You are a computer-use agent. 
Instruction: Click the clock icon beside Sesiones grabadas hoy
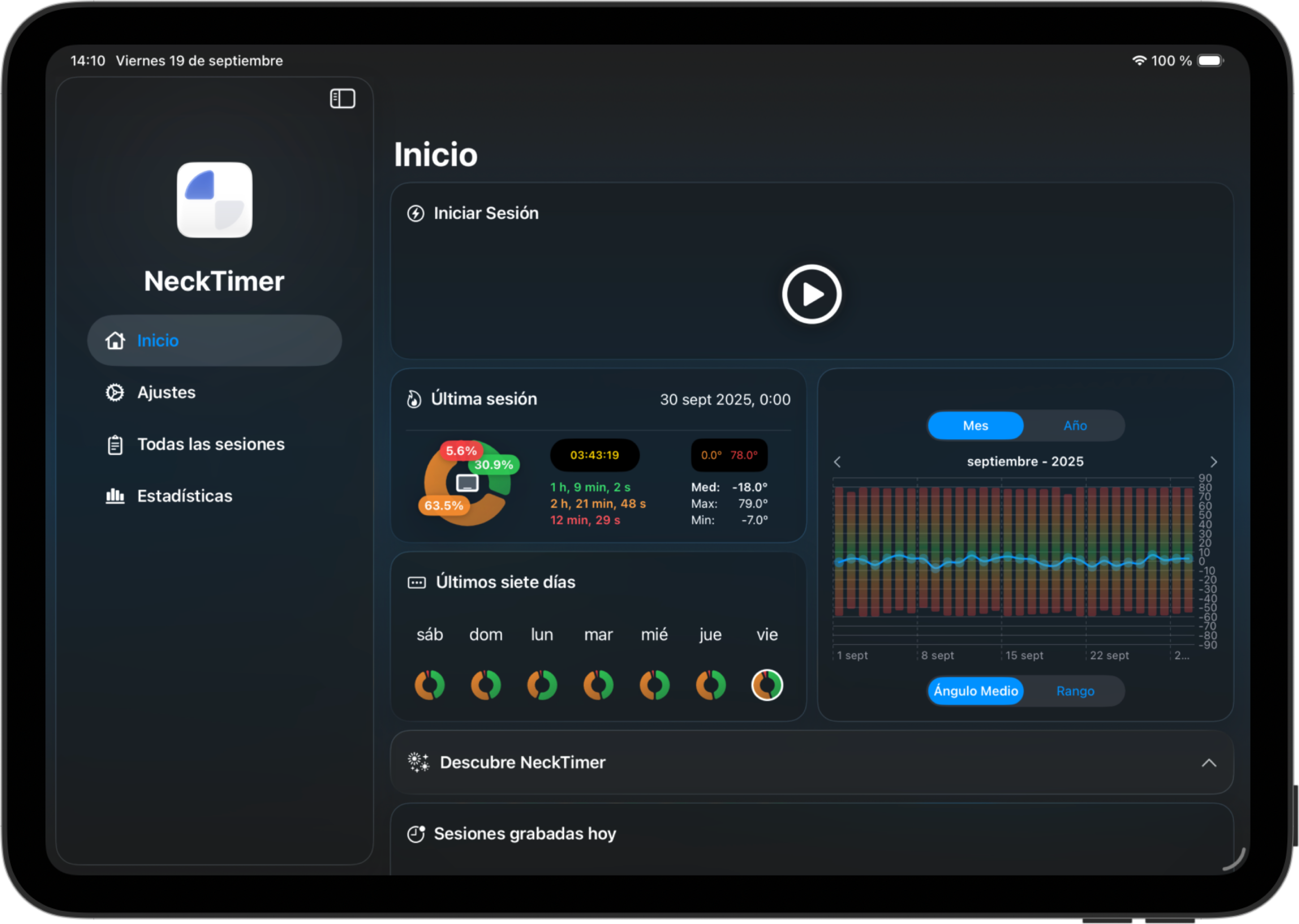(x=416, y=834)
